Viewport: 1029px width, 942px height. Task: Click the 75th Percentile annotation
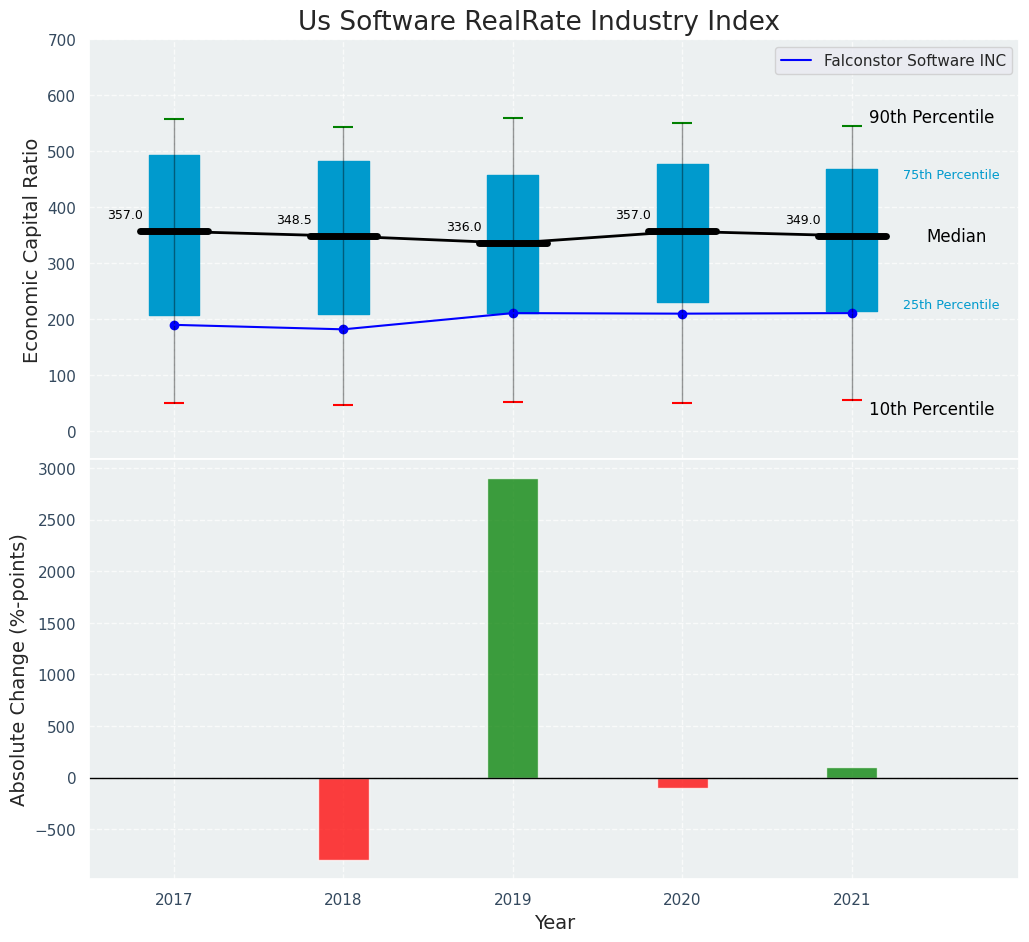point(950,175)
